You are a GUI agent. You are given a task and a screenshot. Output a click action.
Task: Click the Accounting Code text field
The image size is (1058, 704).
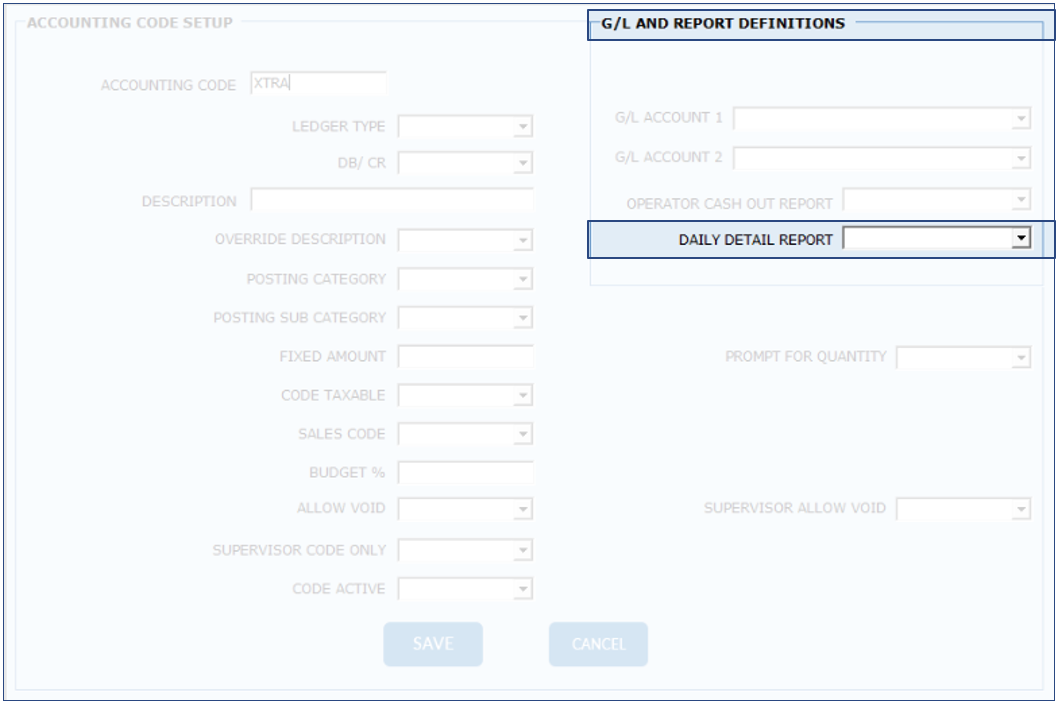pos(318,85)
